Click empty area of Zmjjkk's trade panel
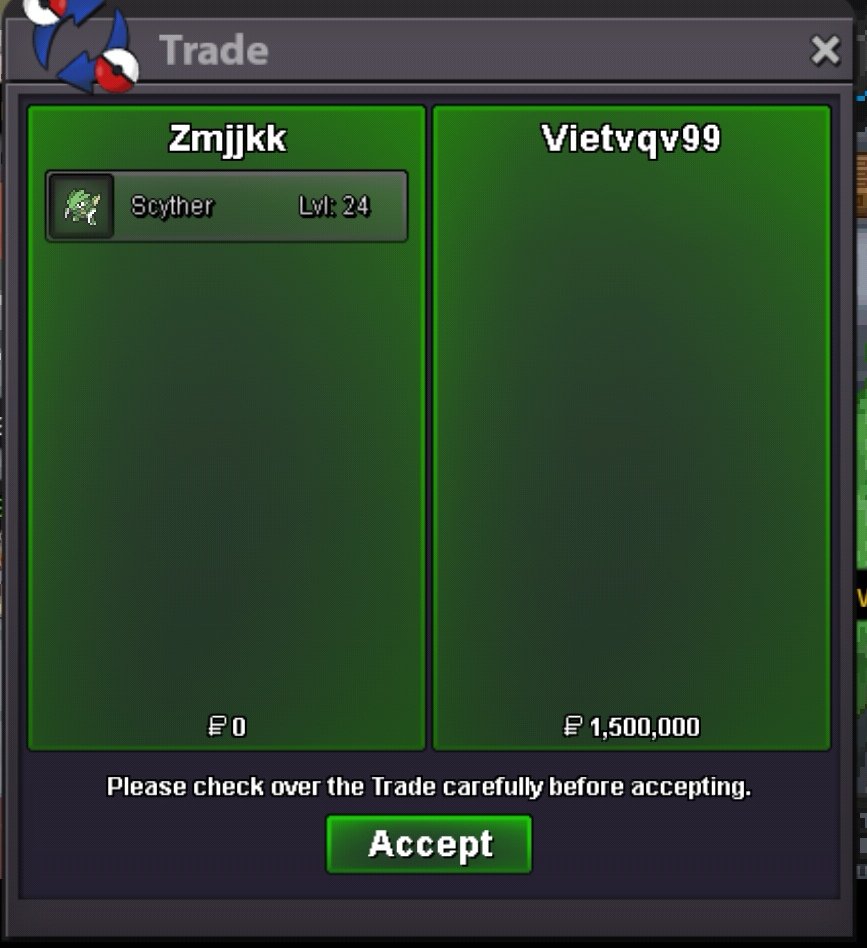Screen dimensions: 867x948 [227, 472]
